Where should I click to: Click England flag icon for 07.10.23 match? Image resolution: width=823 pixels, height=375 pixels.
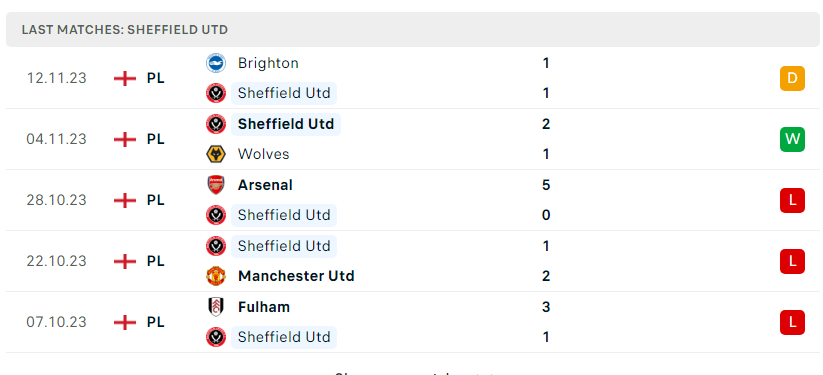[125, 322]
